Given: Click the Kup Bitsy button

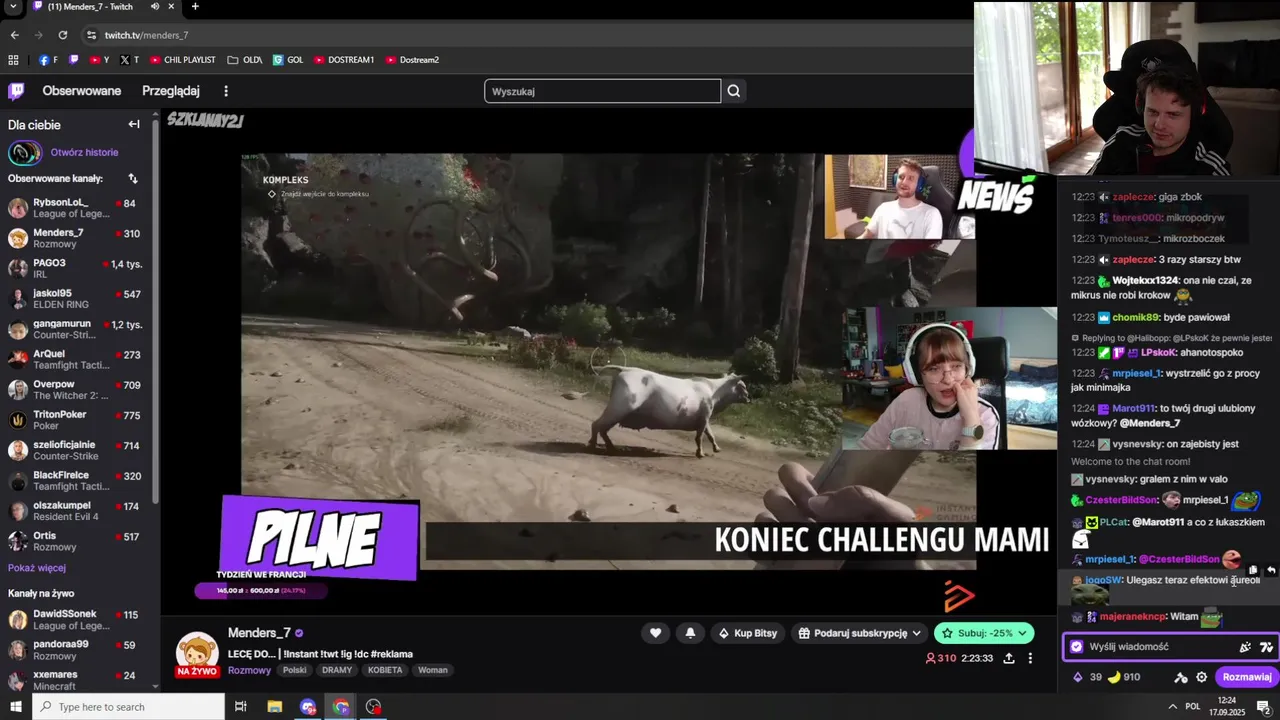Looking at the screenshot, I should coord(747,633).
